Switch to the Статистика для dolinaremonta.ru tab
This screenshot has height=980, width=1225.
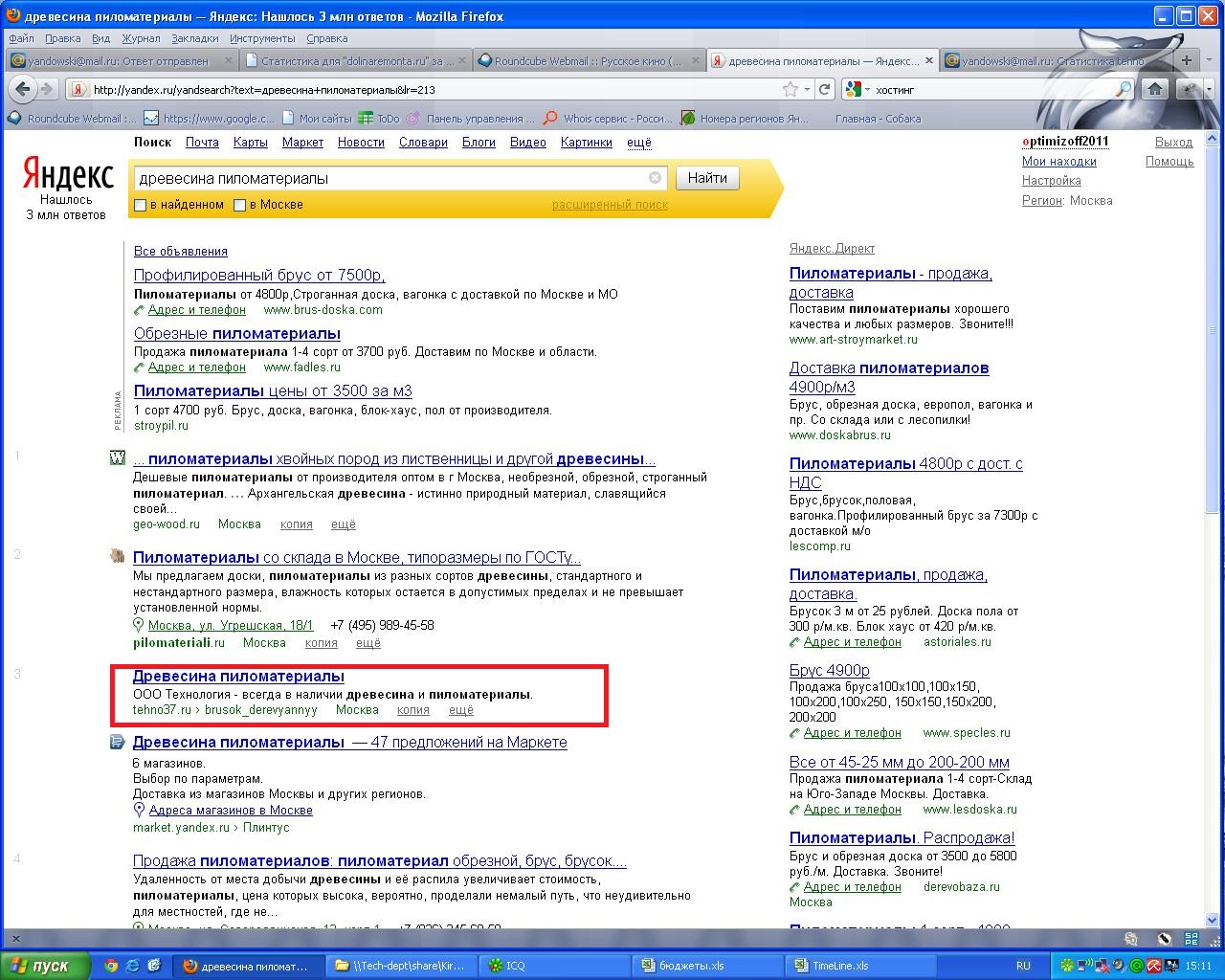pyautogui.click(x=356, y=60)
